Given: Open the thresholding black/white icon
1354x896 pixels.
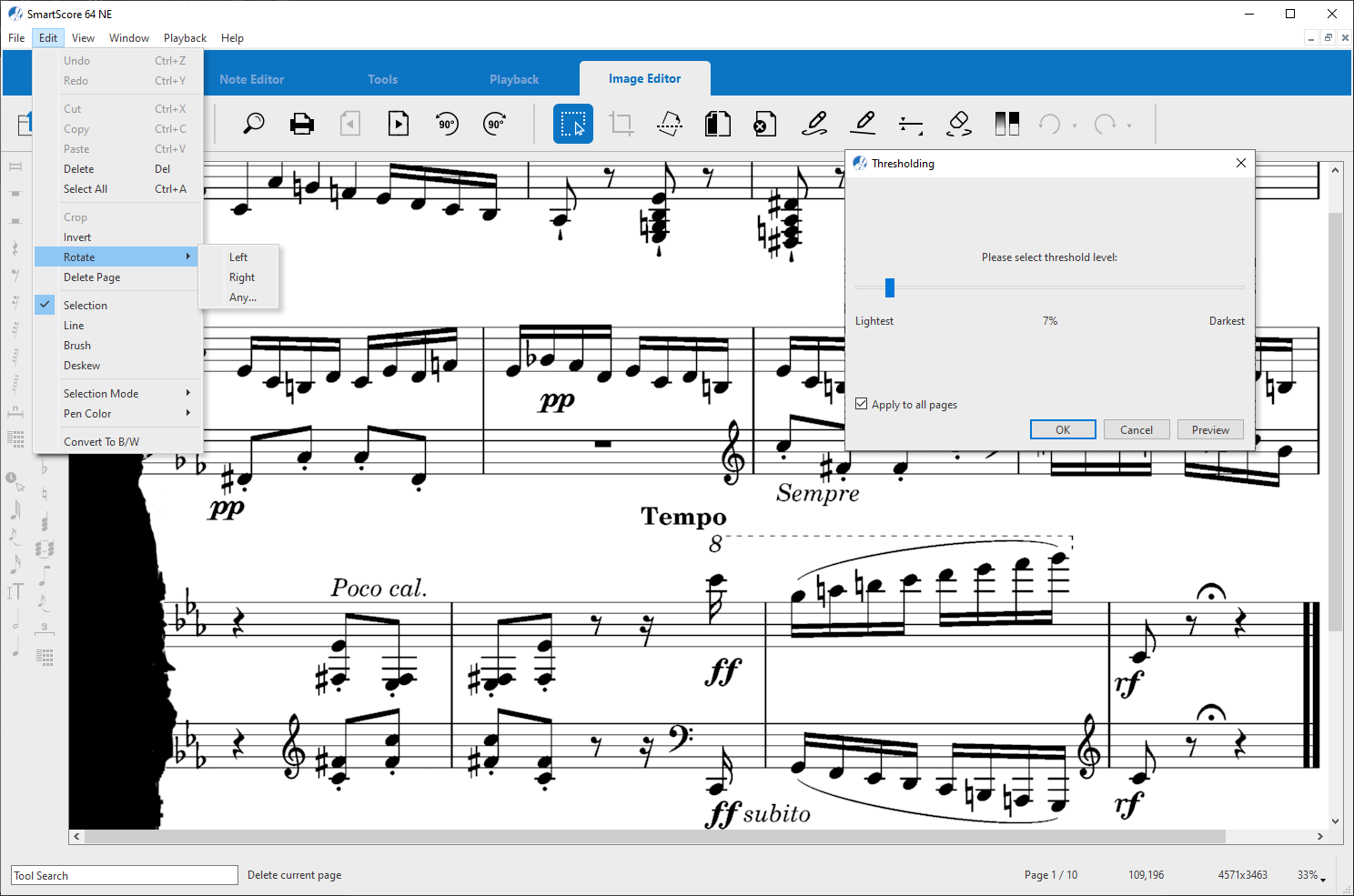Looking at the screenshot, I should pos(1007,124).
